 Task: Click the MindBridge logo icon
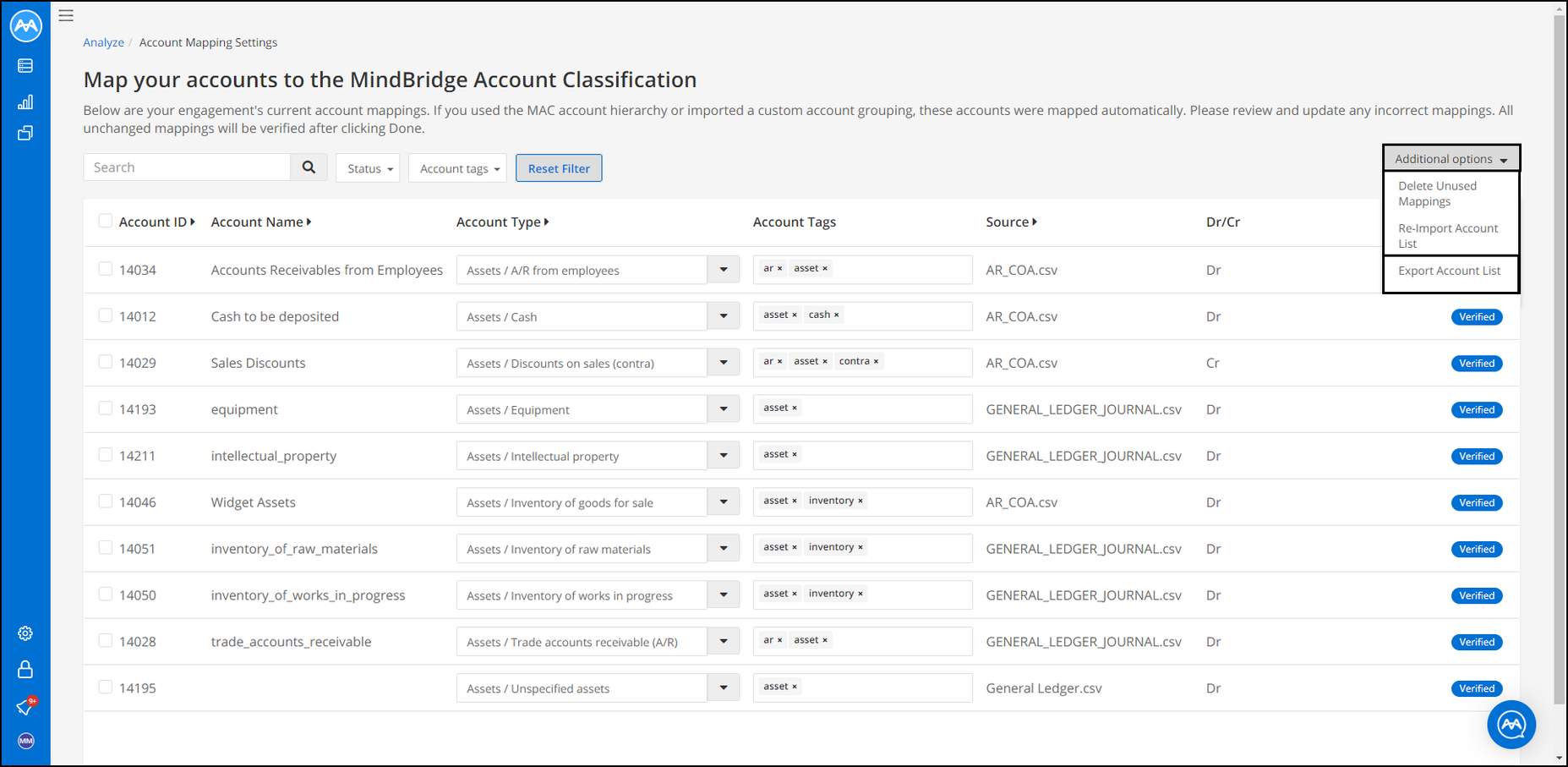click(x=26, y=25)
